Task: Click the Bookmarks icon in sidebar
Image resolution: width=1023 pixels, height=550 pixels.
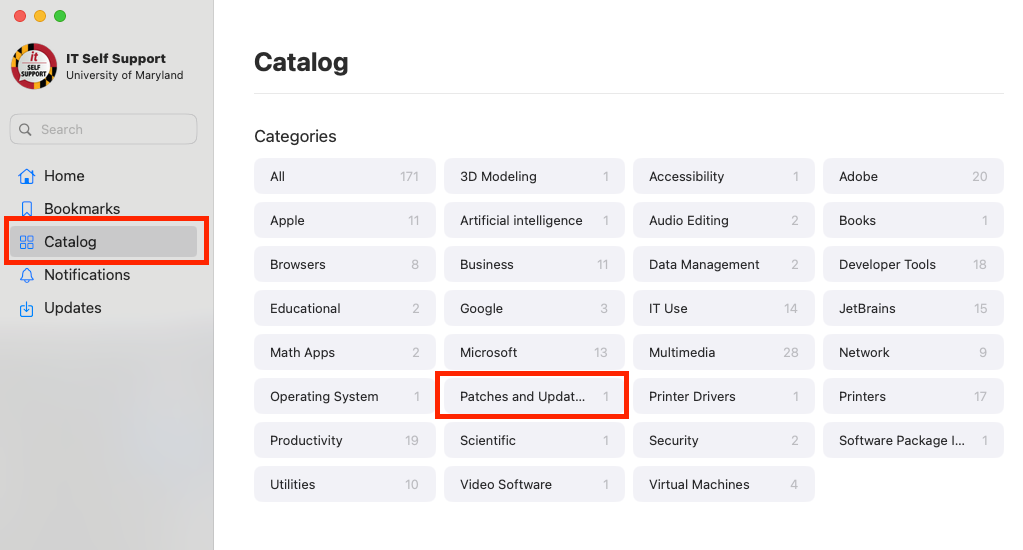Action: pyautogui.click(x=27, y=209)
